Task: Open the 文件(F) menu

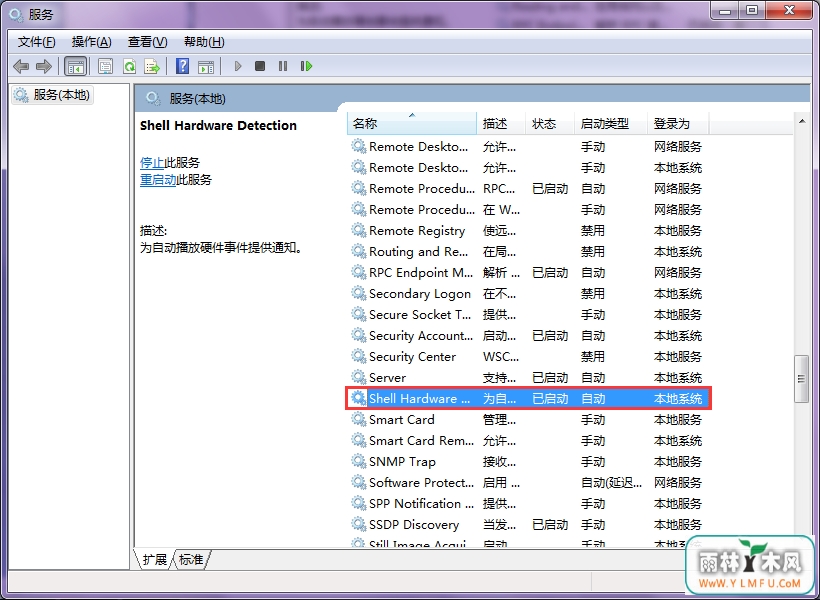Action: [37, 42]
